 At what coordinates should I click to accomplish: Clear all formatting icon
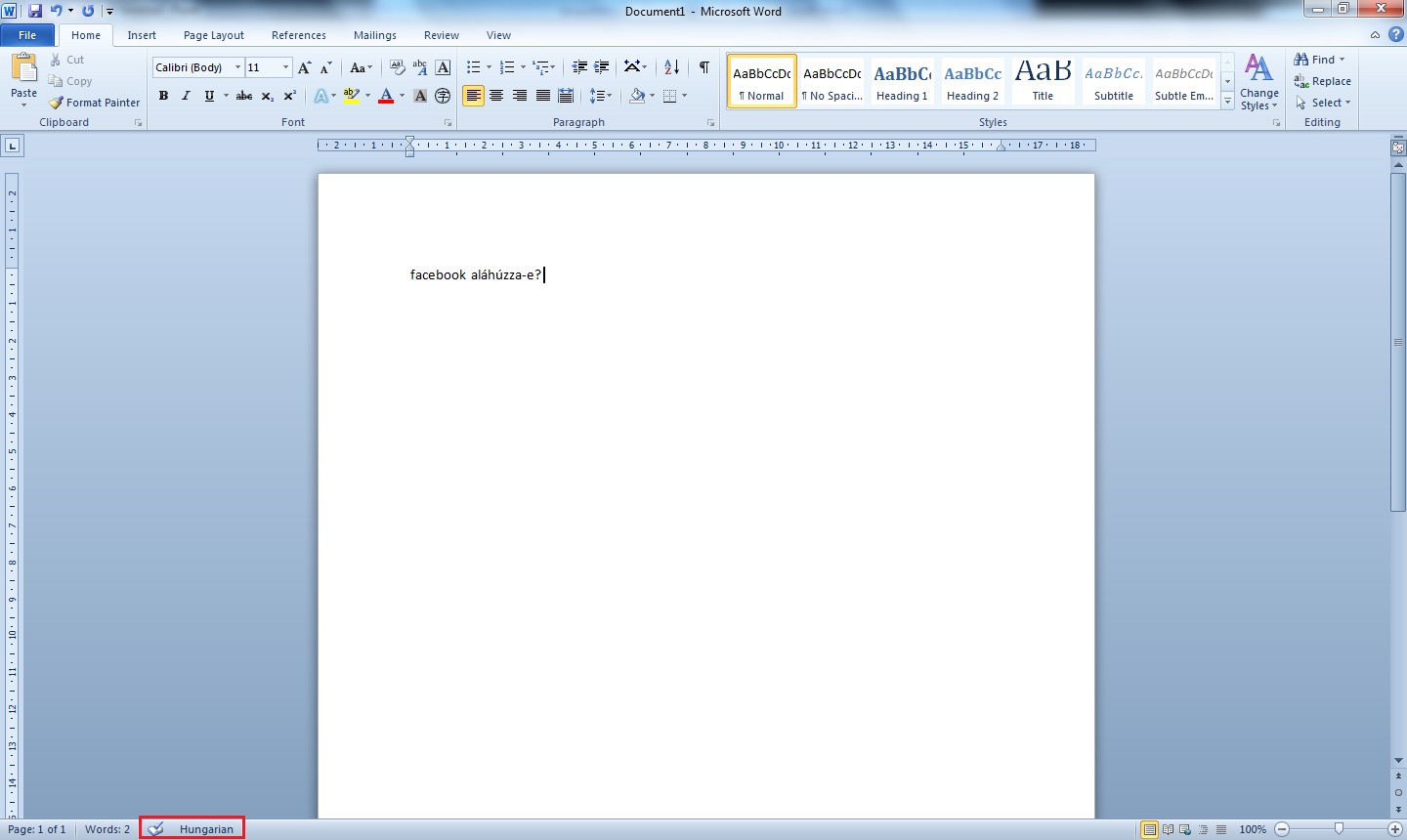[397, 67]
